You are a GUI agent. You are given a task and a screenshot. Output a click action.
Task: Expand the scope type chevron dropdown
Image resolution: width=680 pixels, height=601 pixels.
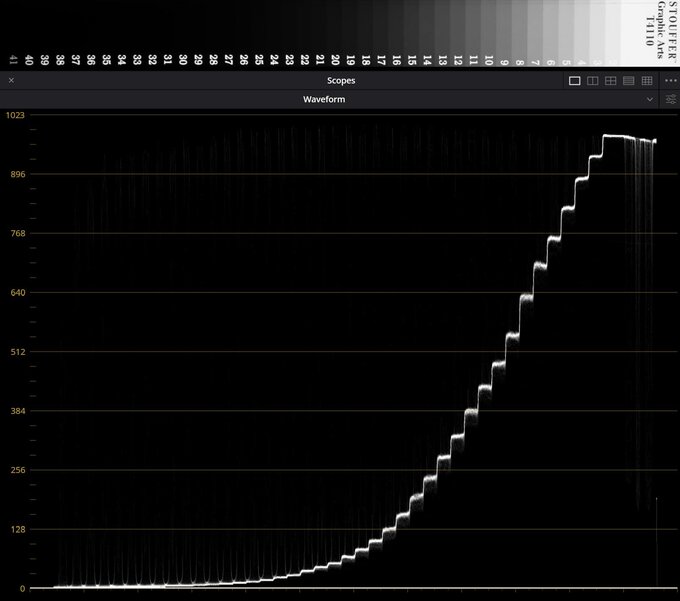click(x=650, y=99)
